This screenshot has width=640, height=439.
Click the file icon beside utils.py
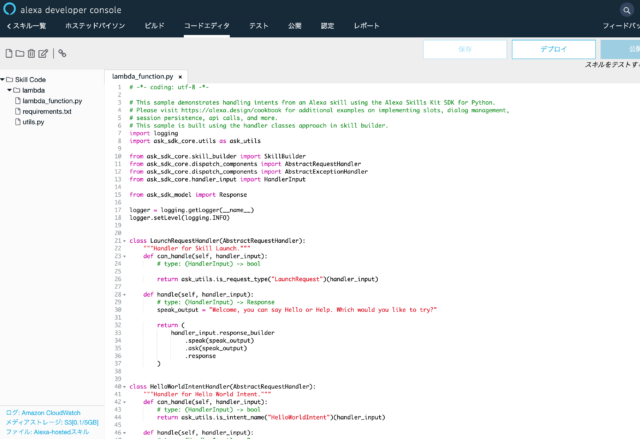coord(18,122)
